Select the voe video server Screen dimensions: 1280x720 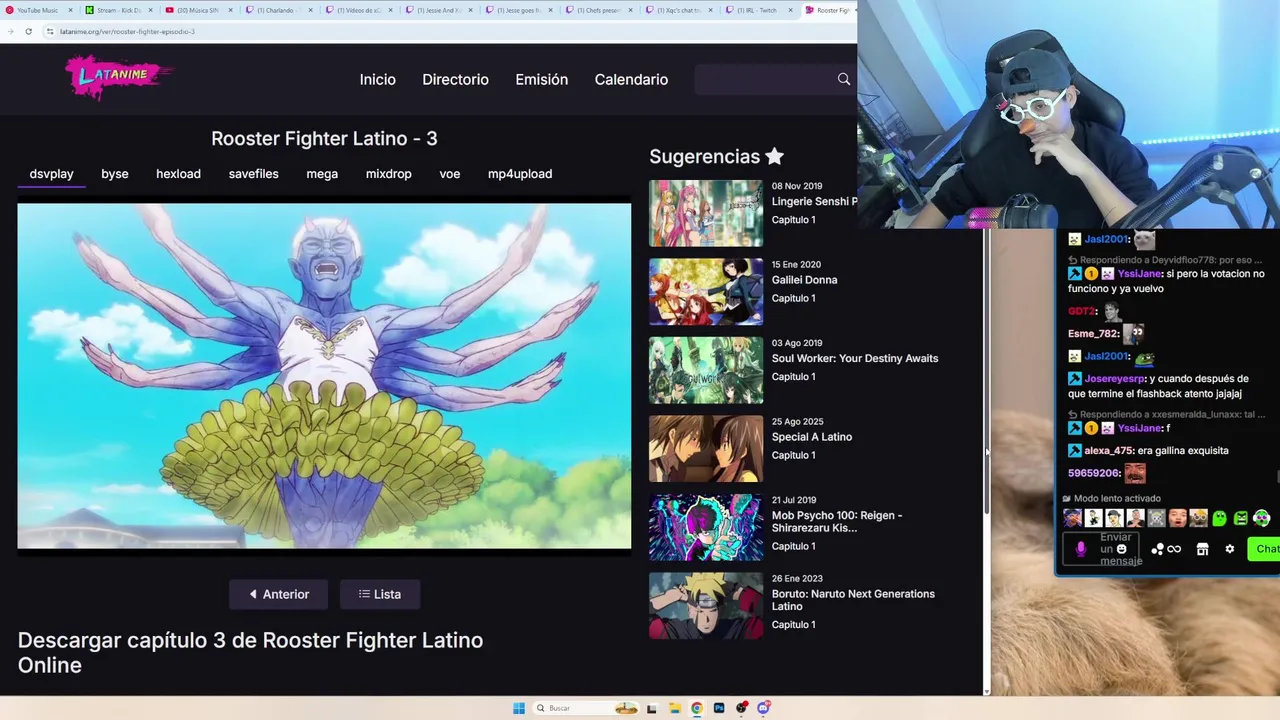pyautogui.click(x=450, y=174)
